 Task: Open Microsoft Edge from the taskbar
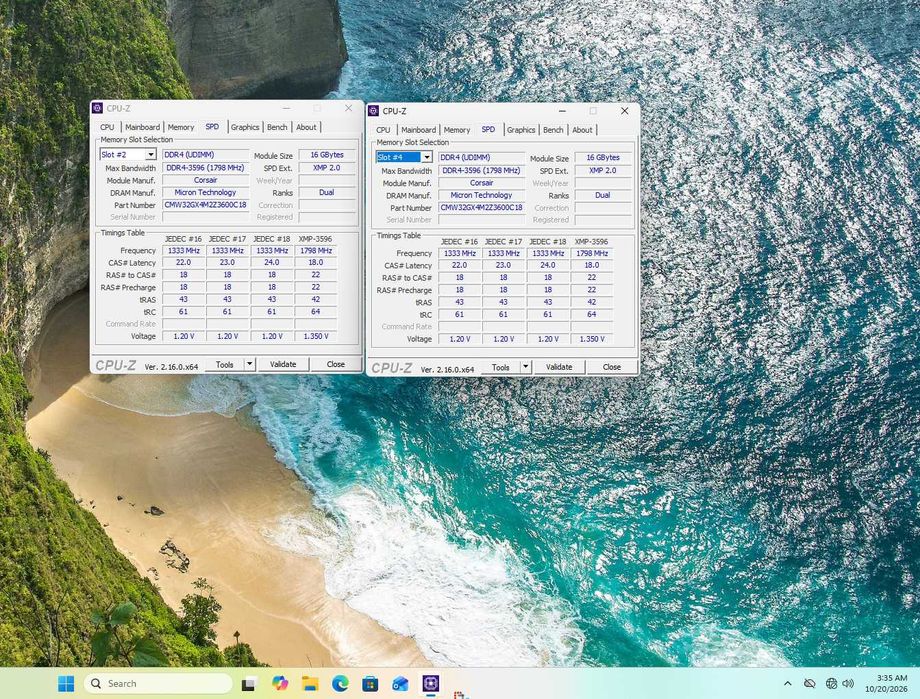(340, 683)
